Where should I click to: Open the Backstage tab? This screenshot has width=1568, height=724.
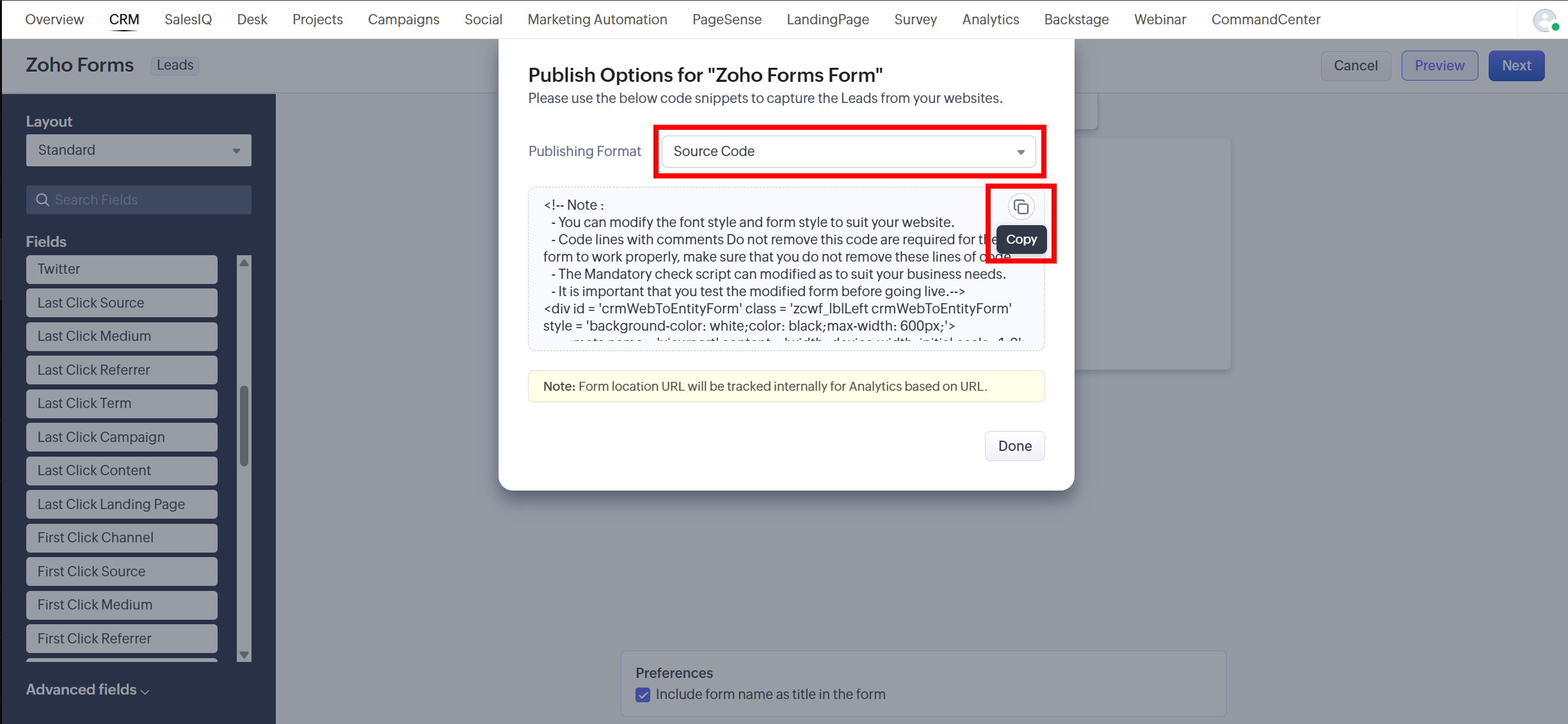click(x=1076, y=20)
